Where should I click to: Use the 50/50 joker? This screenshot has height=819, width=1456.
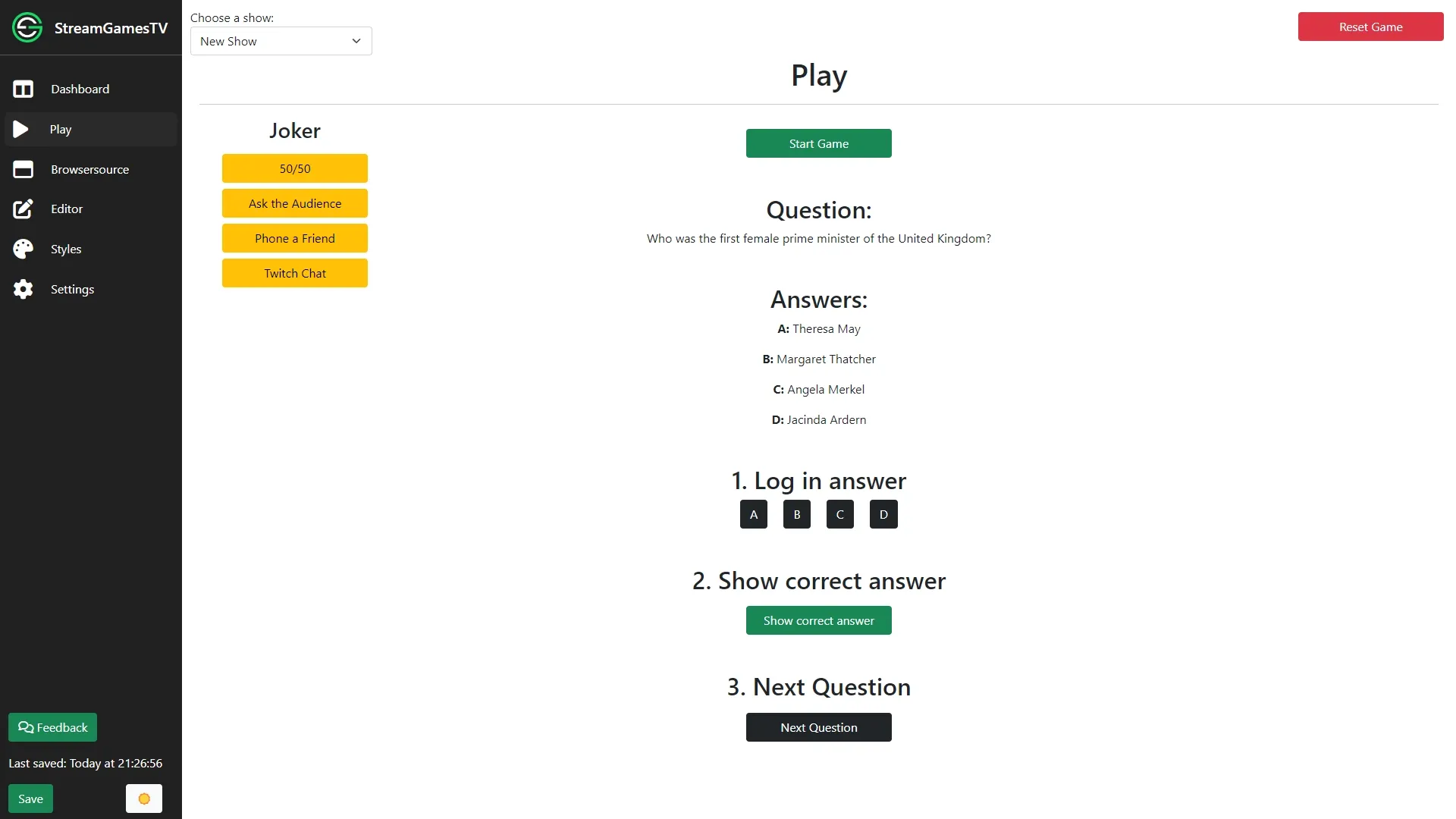pos(295,168)
